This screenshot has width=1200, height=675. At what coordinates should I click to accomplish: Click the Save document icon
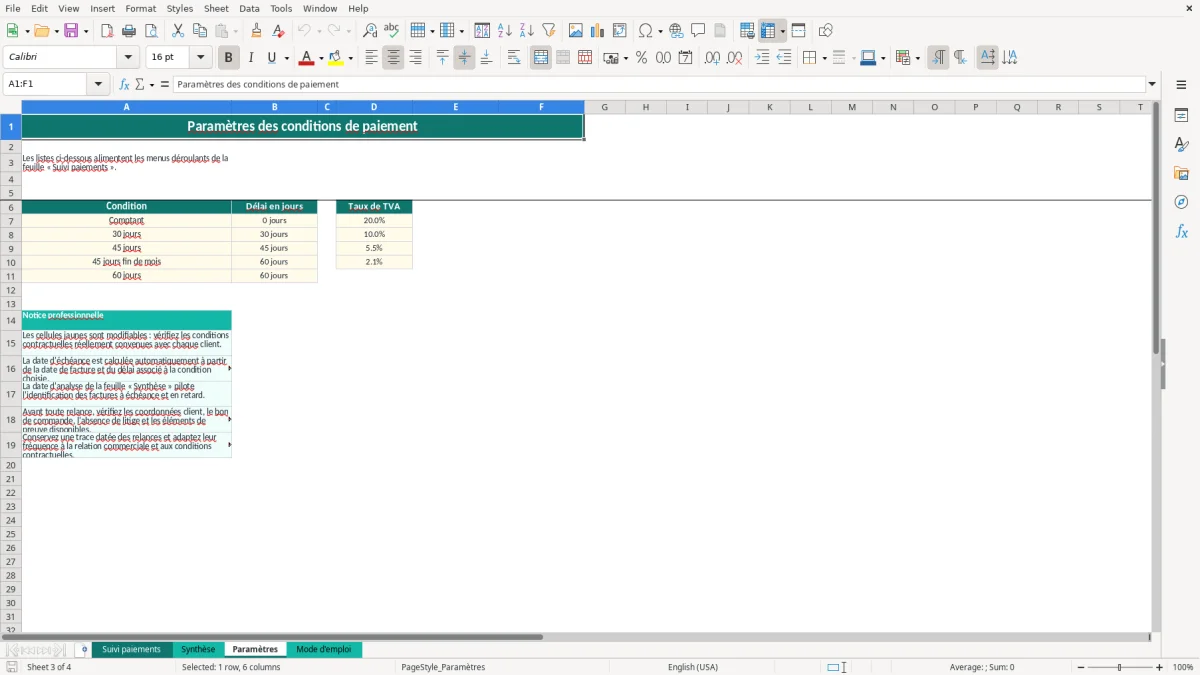point(71,31)
